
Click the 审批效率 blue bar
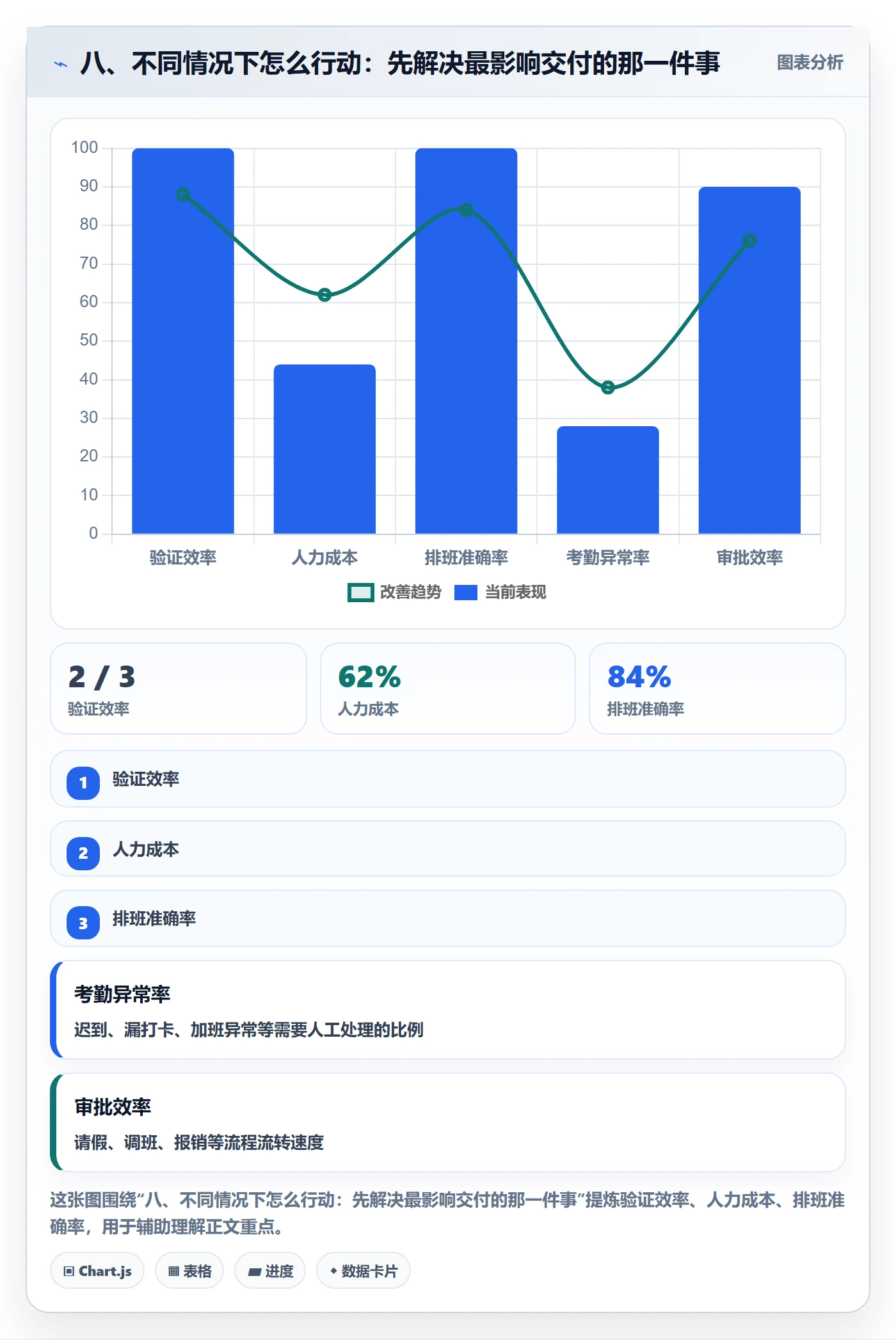[x=749, y=360]
